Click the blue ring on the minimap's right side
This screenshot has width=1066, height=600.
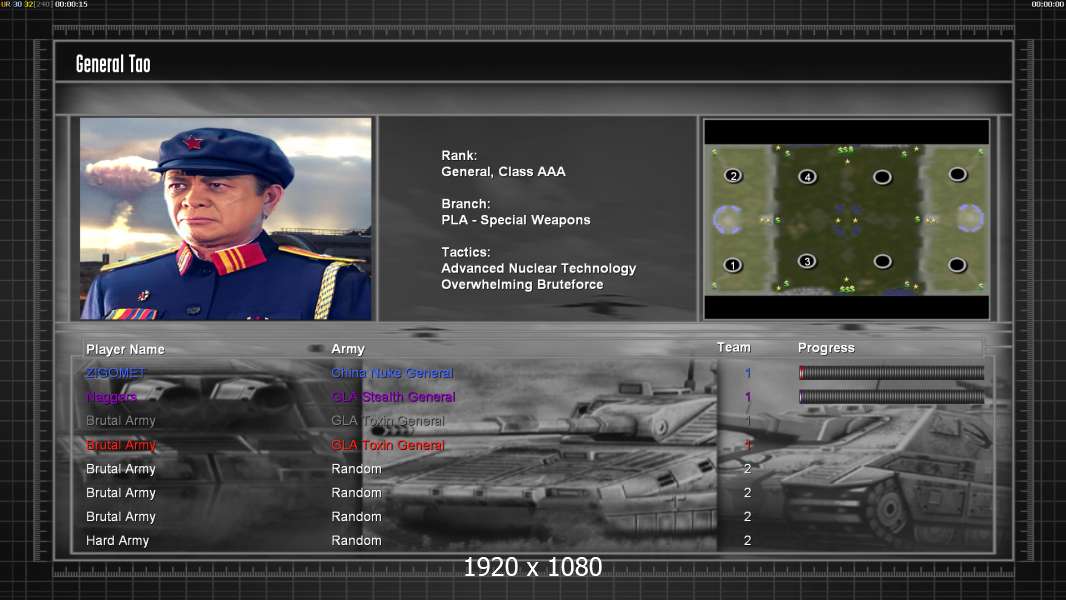970,218
